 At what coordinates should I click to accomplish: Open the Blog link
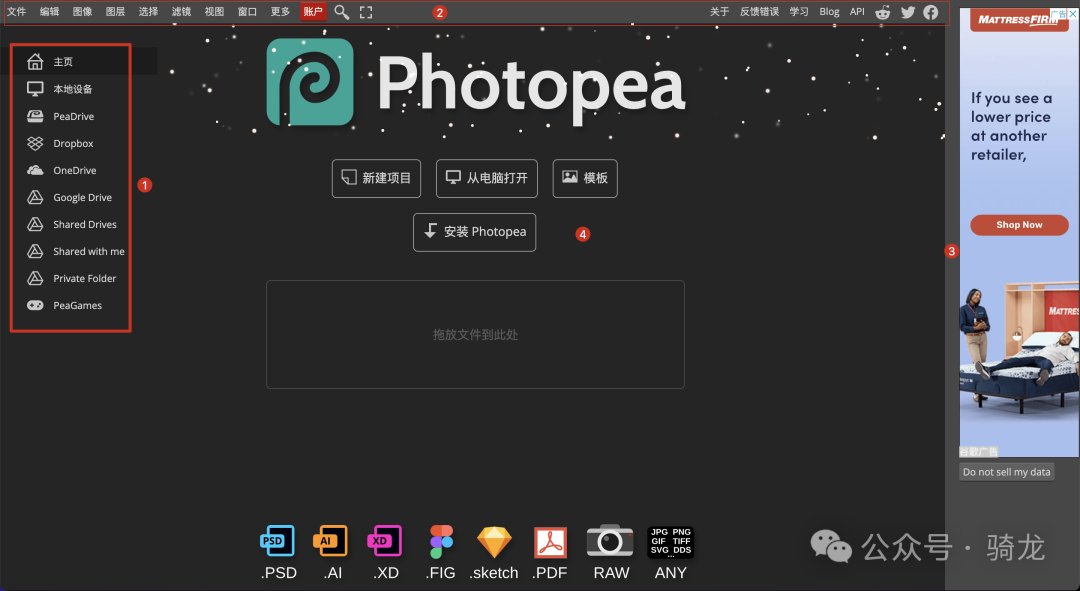pyautogui.click(x=829, y=12)
